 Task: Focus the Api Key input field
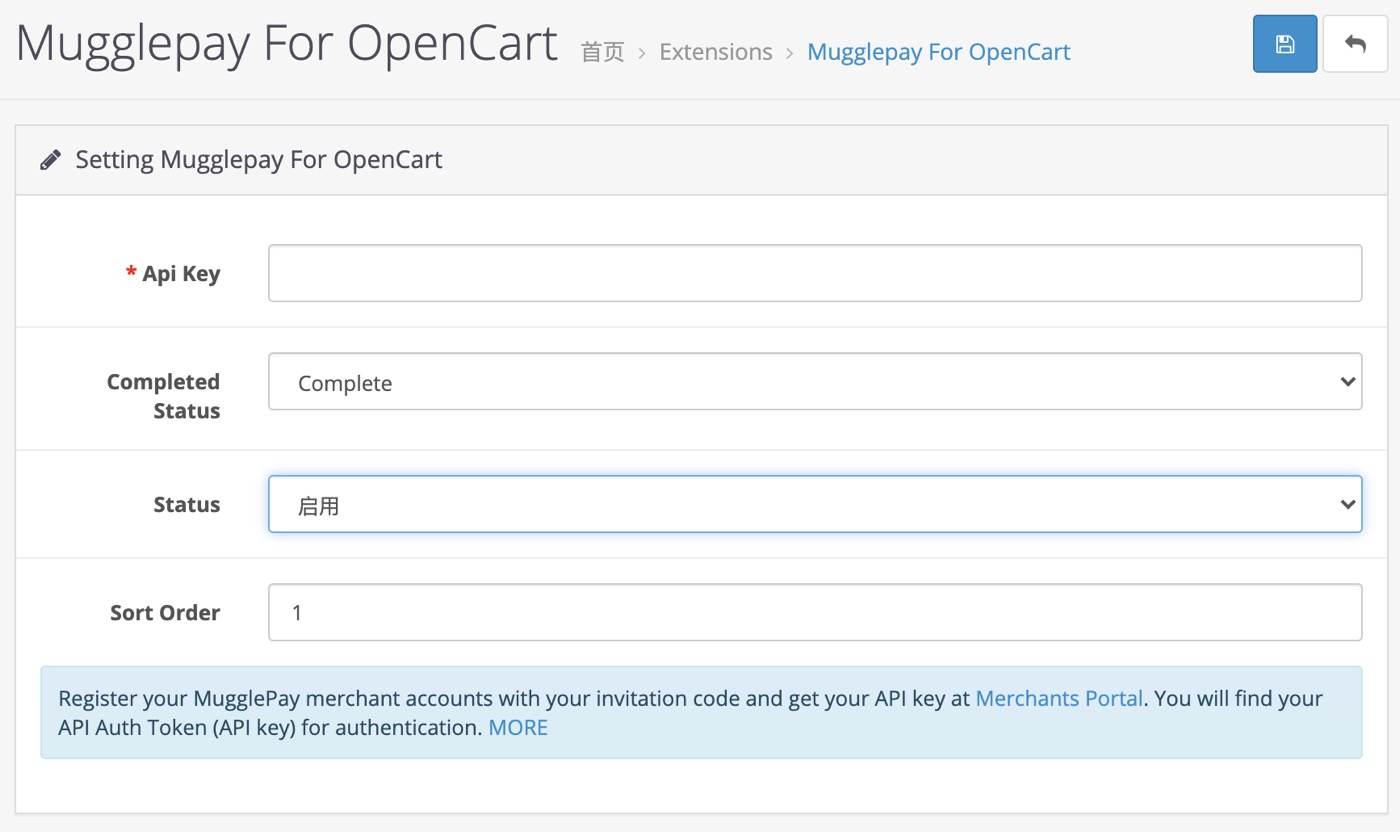click(815, 273)
